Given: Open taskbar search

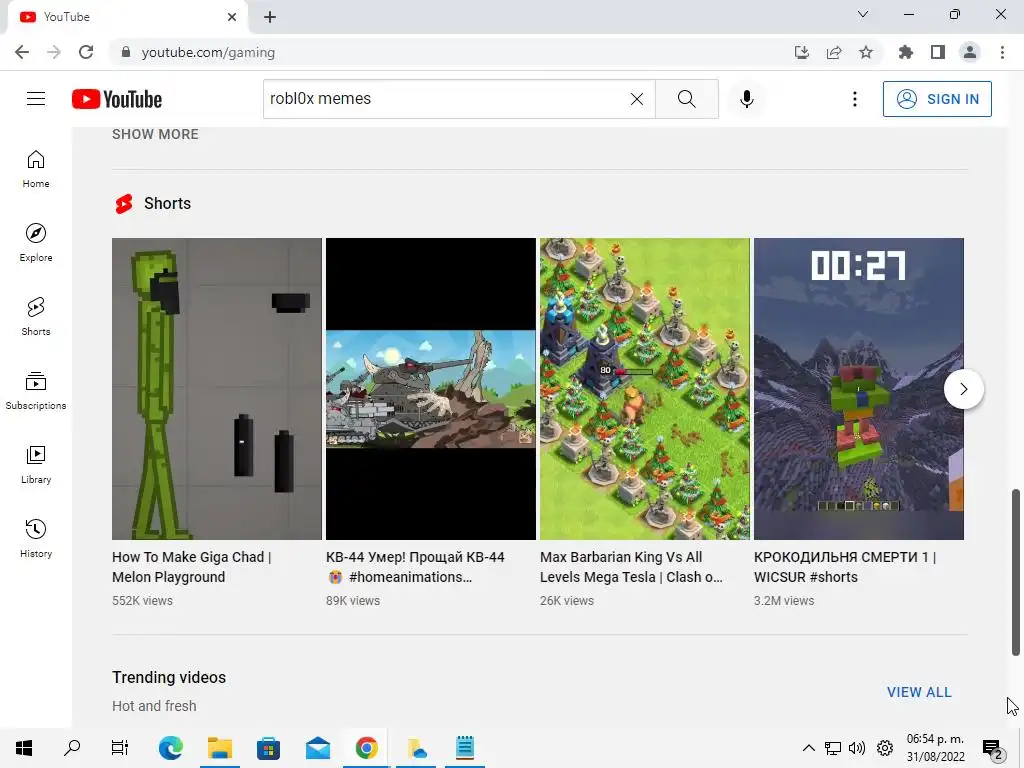Looking at the screenshot, I should (72, 748).
